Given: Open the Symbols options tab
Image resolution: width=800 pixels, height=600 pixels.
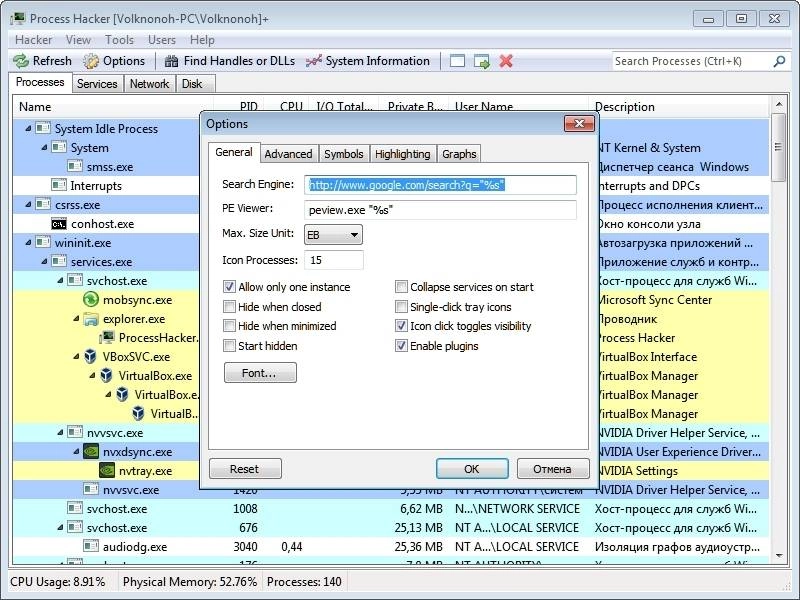Looking at the screenshot, I should tap(344, 154).
